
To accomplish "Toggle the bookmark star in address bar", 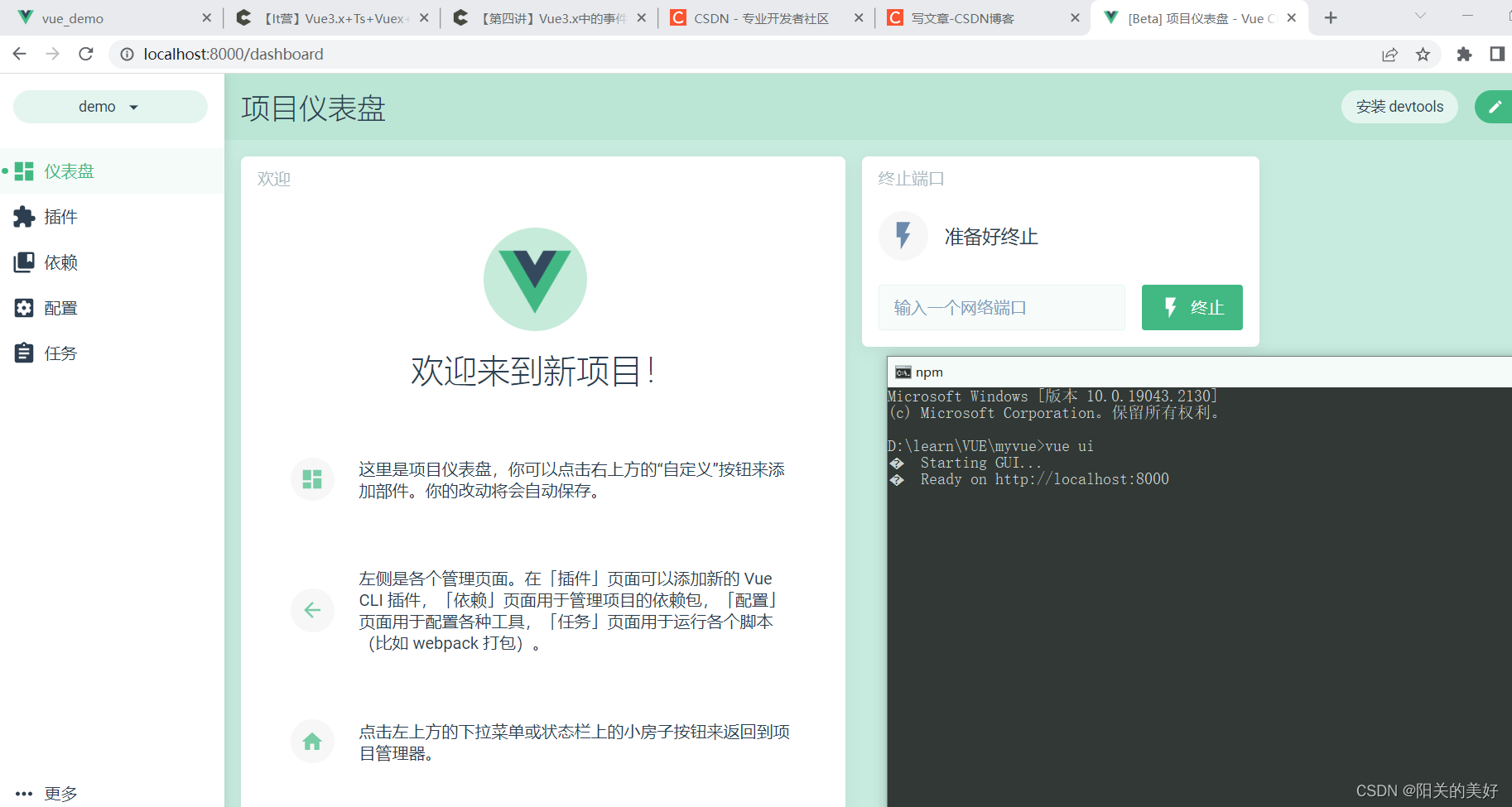I will [x=1423, y=54].
